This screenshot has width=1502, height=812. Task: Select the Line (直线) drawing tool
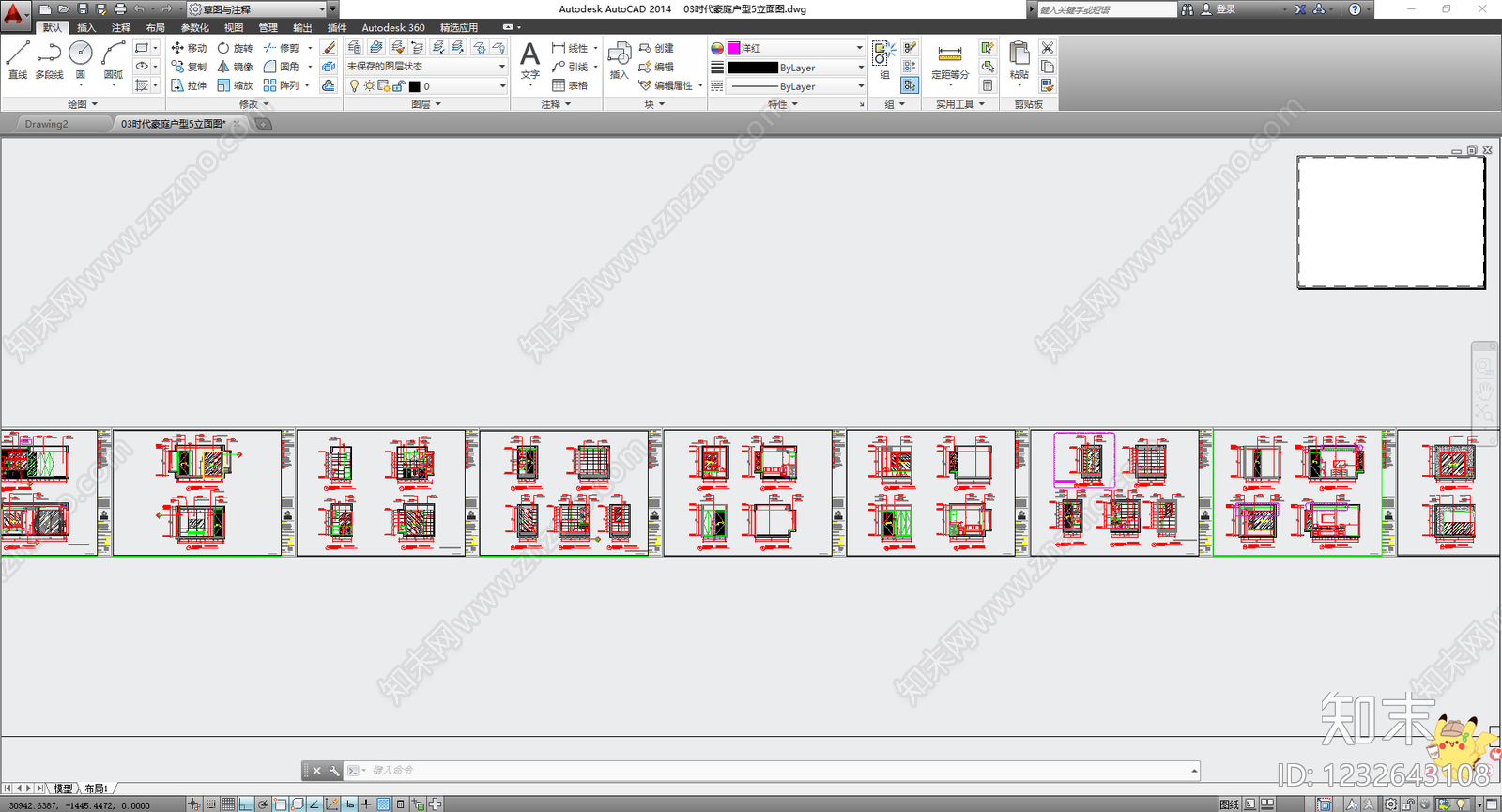18,61
